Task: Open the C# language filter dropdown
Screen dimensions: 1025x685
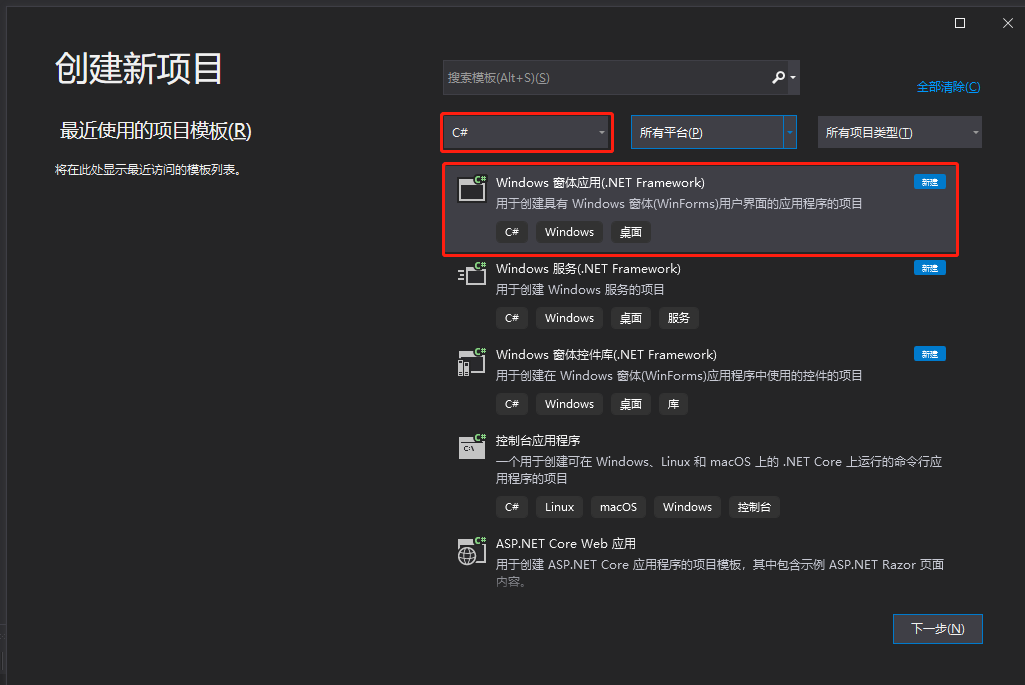Action: click(528, 133)
